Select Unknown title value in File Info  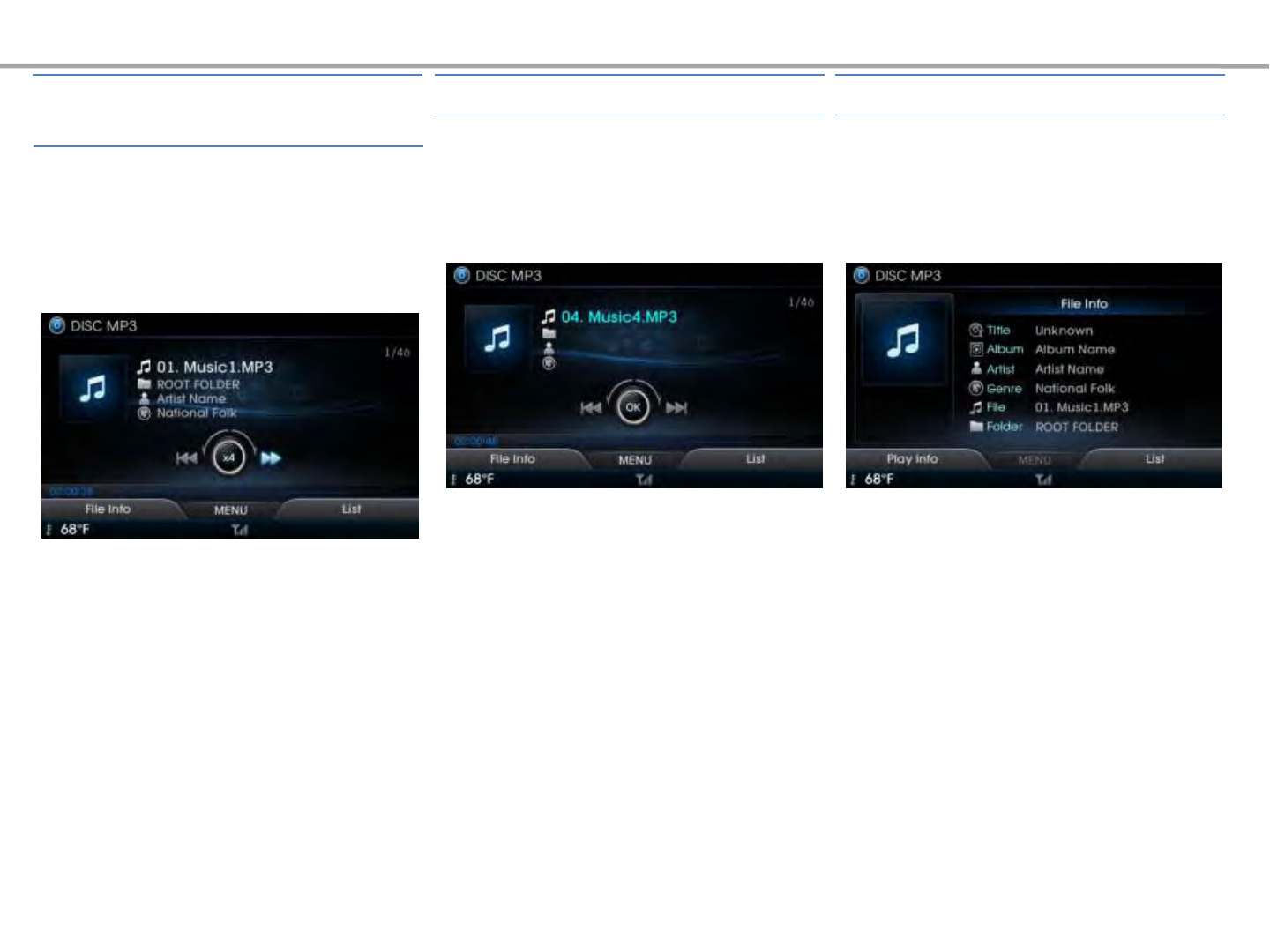[x=1064, y=331]
